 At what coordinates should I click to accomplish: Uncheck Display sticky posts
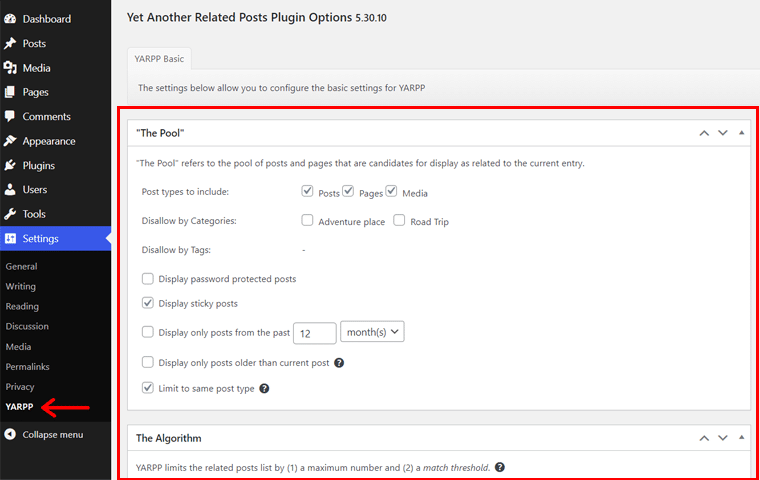tap(148, 303)
